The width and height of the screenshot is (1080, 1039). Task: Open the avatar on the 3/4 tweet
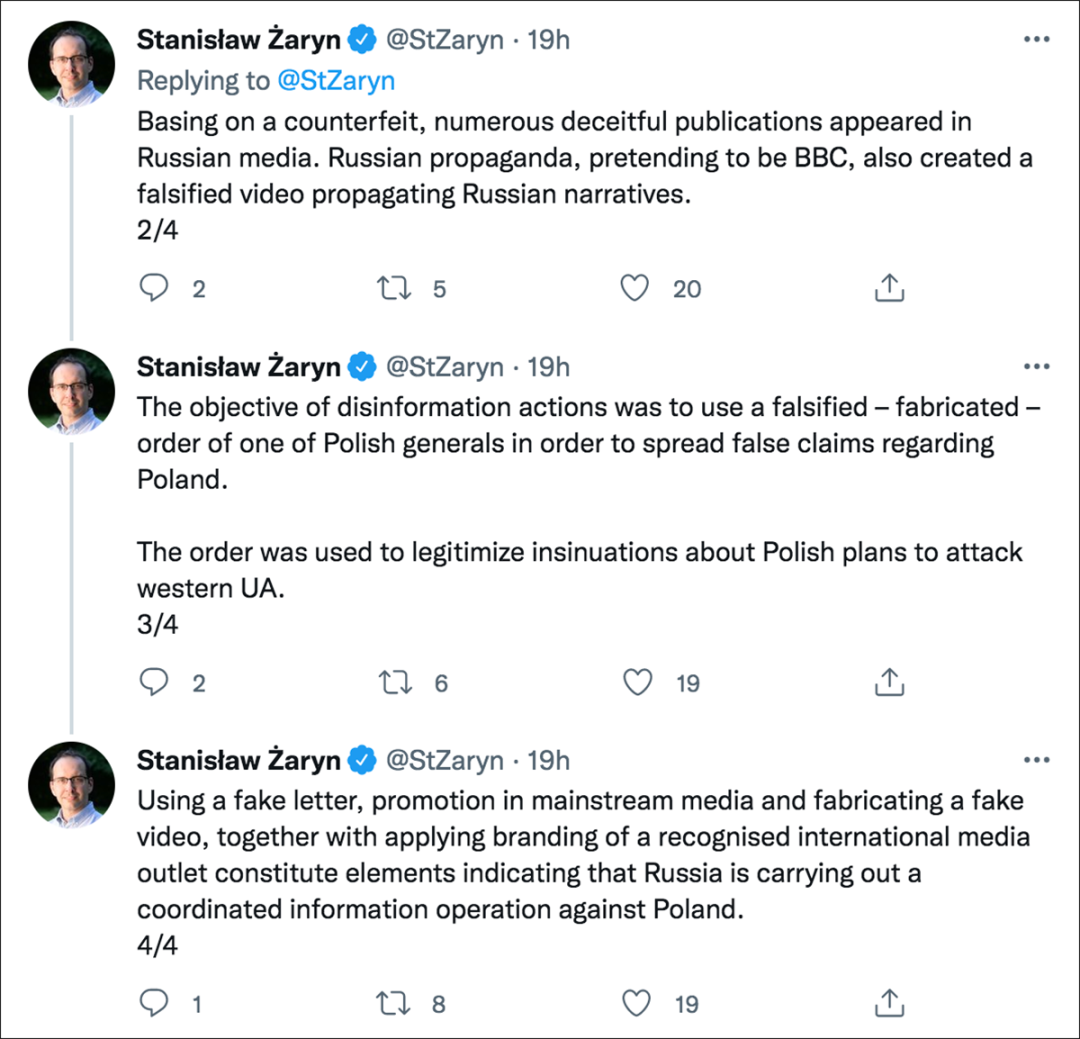click(x=72, y=393)
